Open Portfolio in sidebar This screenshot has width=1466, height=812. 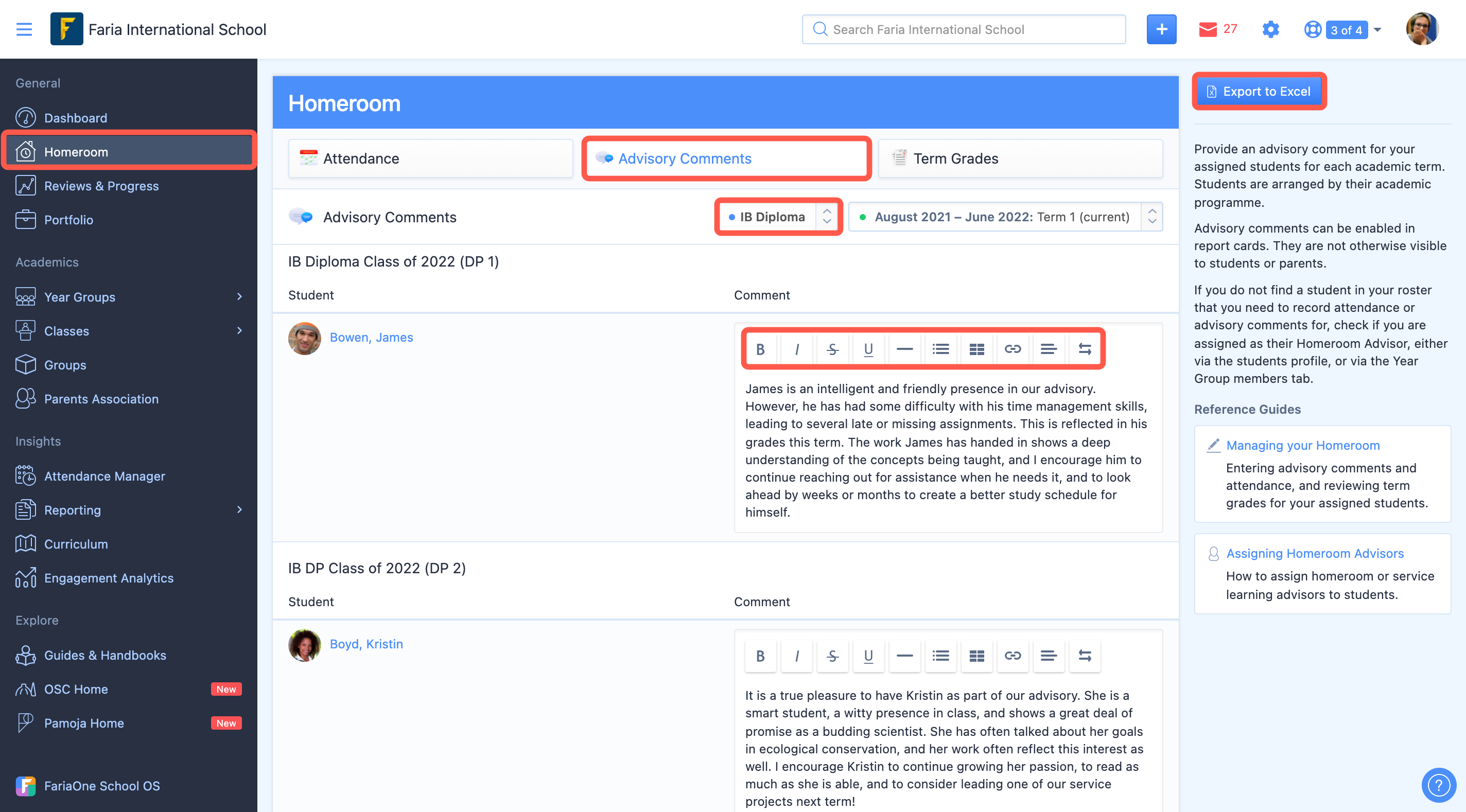[x=129, y=220]
